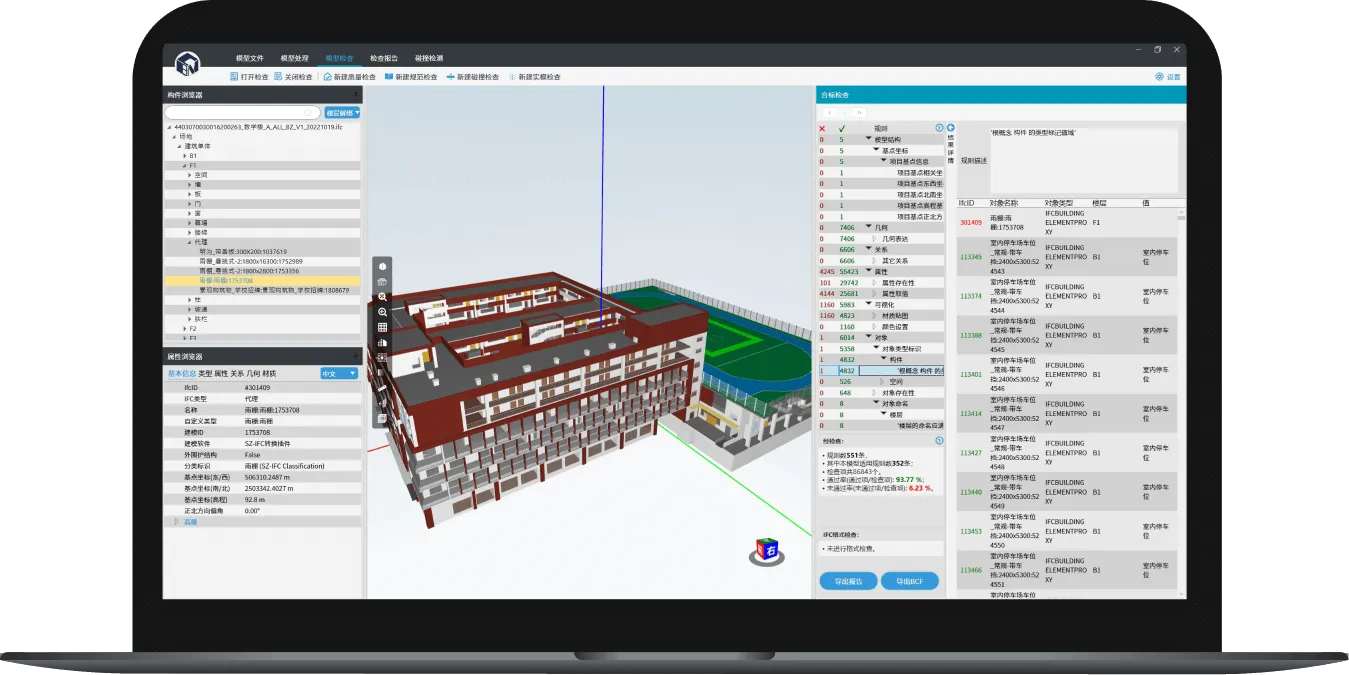Click the grid icon in viewport toolbar
Viewport: 1349px width, 675px height.
pyautogui.click(x=382, y=327)
